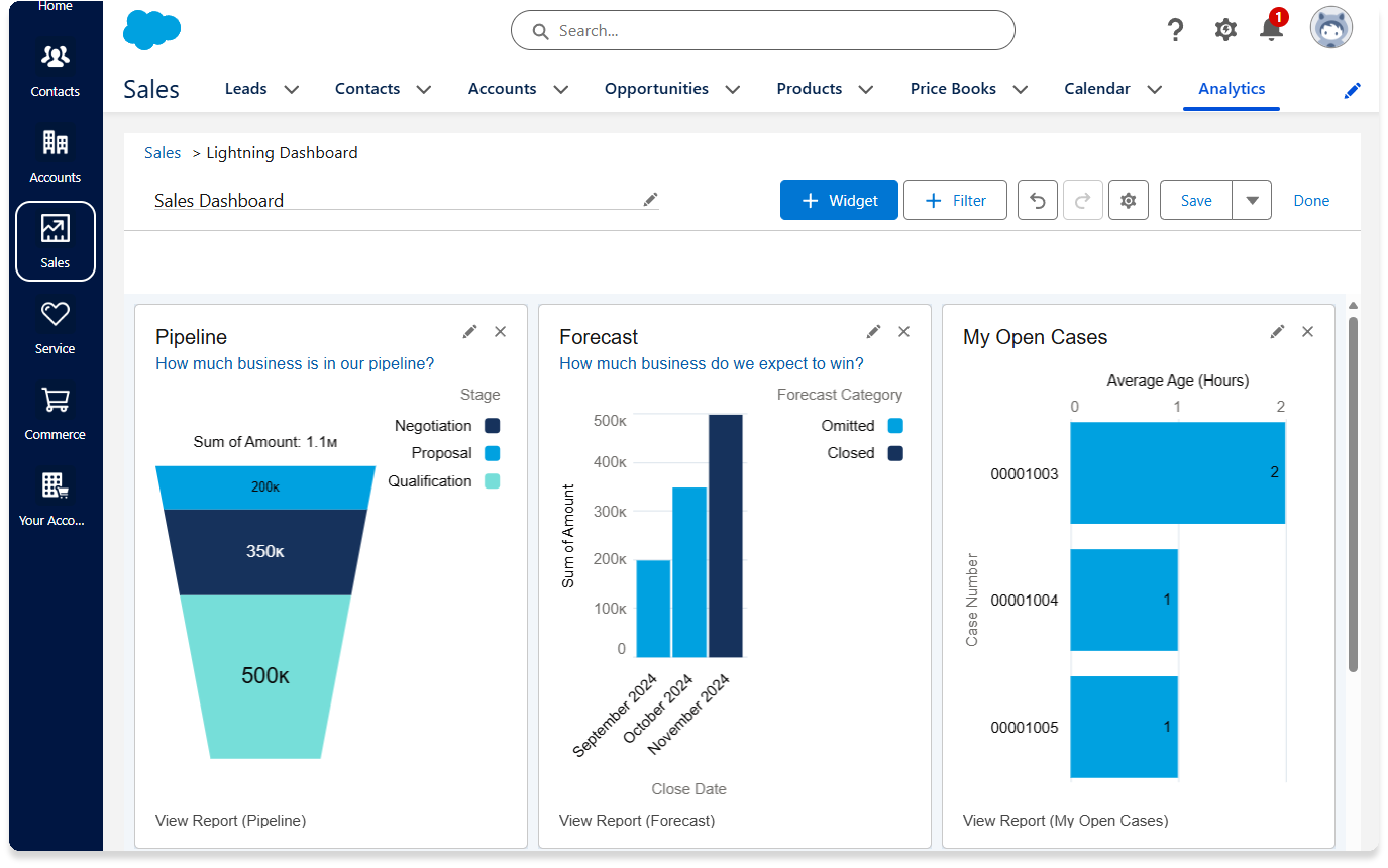Screen dimensions: 1388x868
Task: Open View Report (Pipeline) link
Action: 231,820
